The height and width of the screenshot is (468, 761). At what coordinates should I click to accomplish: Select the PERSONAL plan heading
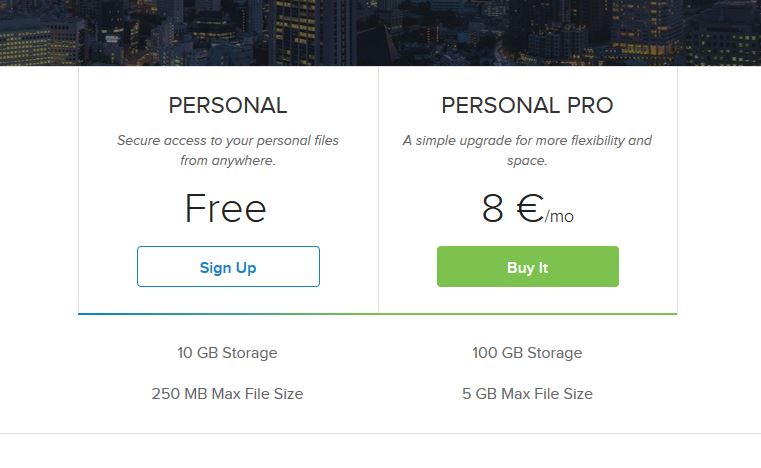228,105
